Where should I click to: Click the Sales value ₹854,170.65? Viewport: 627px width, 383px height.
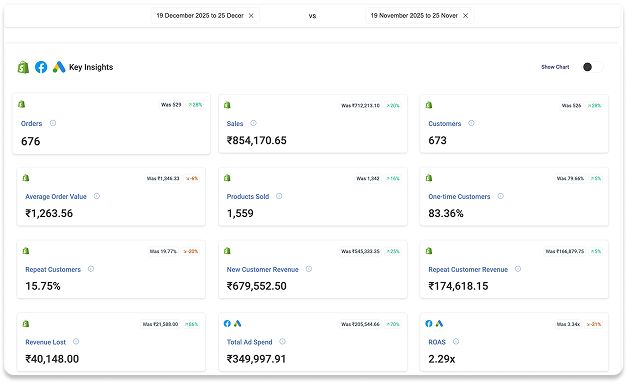tap(256, 140)
